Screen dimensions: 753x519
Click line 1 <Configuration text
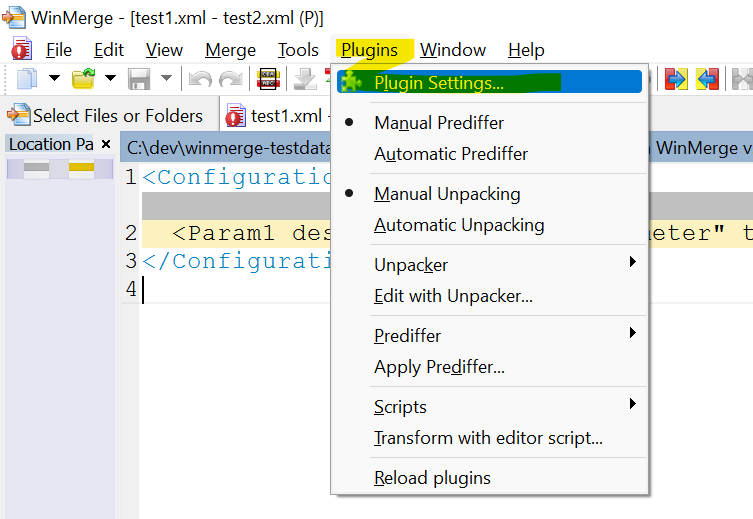pyautogui.click(x=236, y=177)
